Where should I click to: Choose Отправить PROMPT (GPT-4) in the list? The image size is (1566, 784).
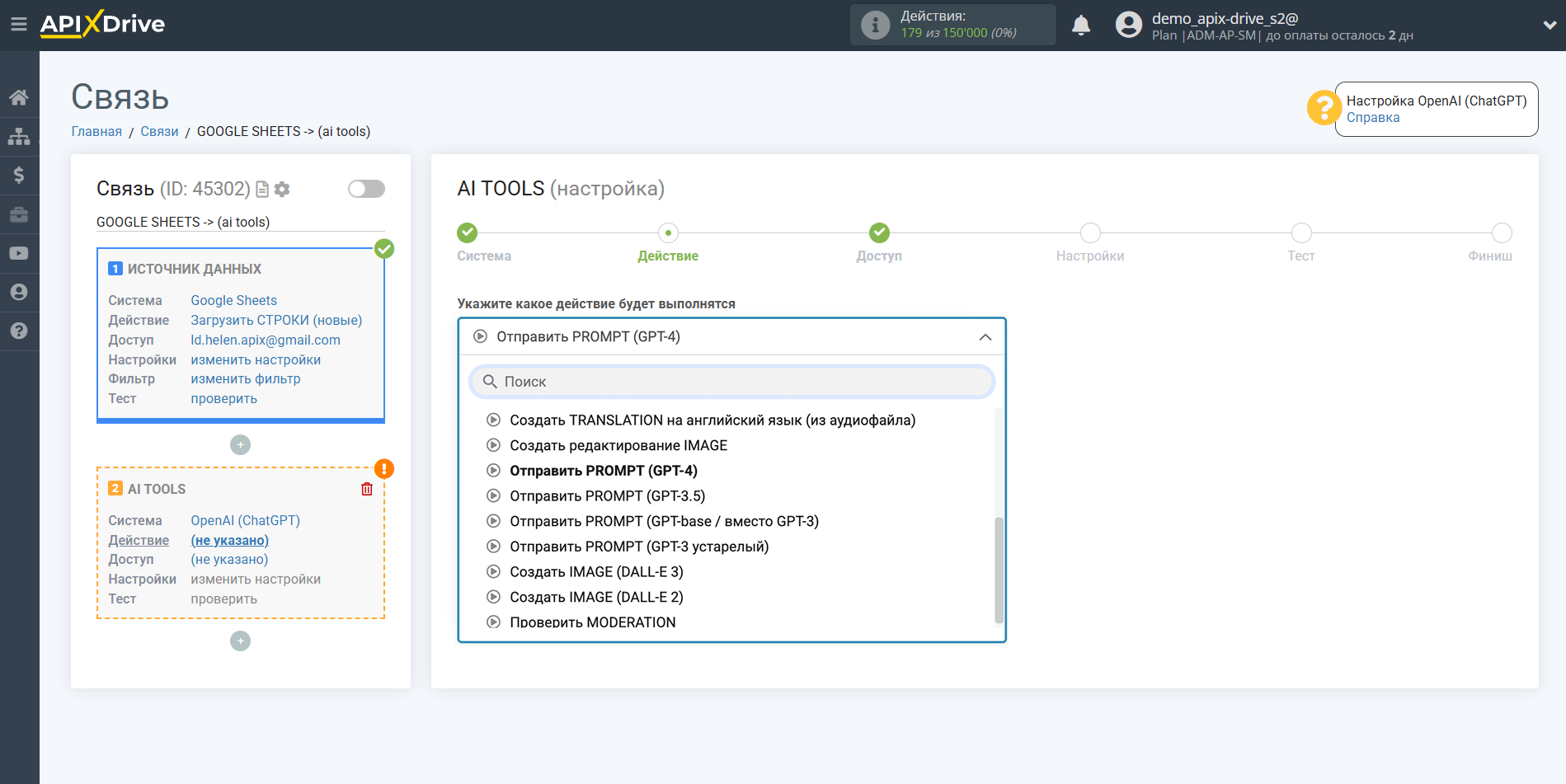pos(604,471)
